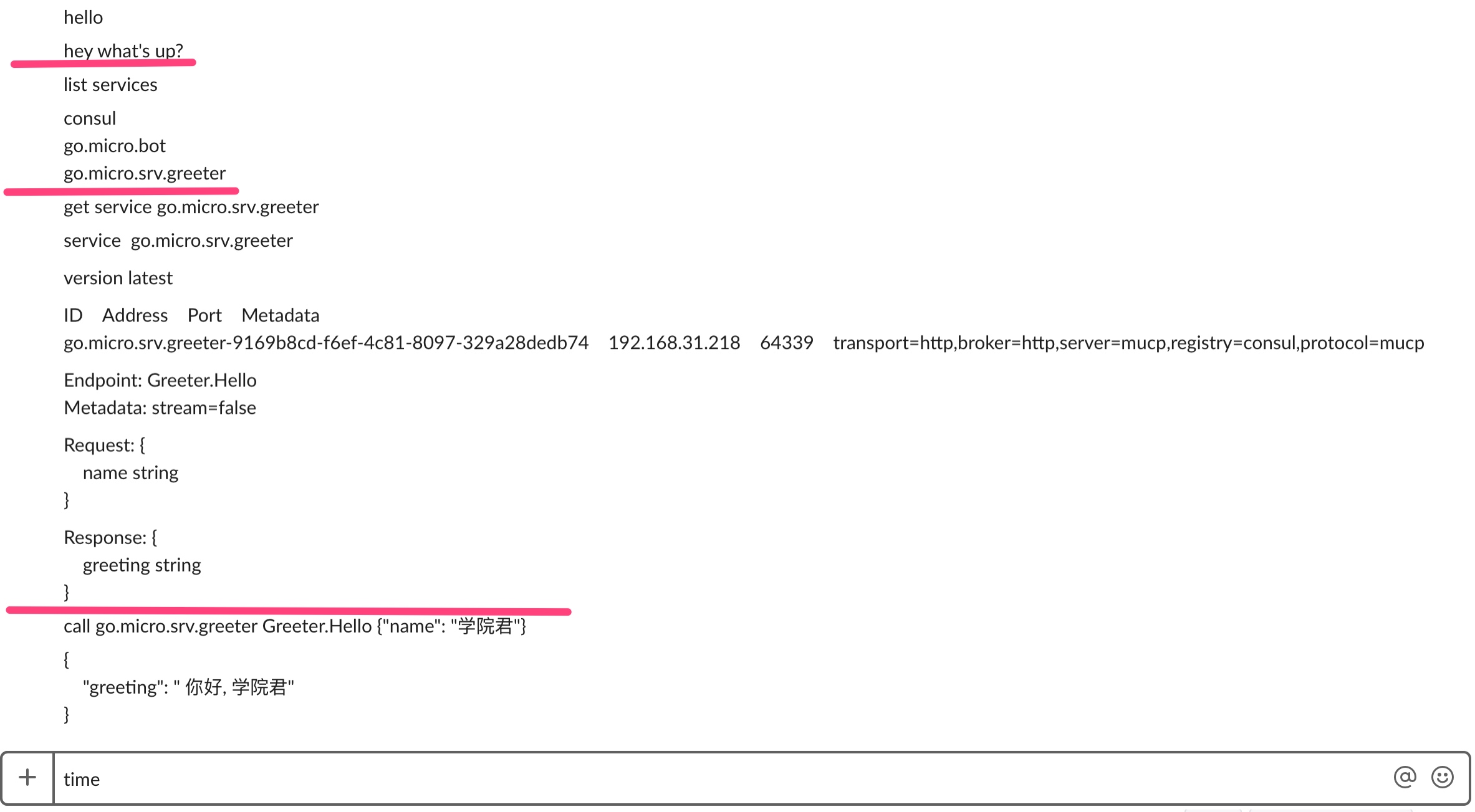The height and width of the screenshot is (812, 1475).
Task: Select the 'consul' service line
Action: coord(90,118)
